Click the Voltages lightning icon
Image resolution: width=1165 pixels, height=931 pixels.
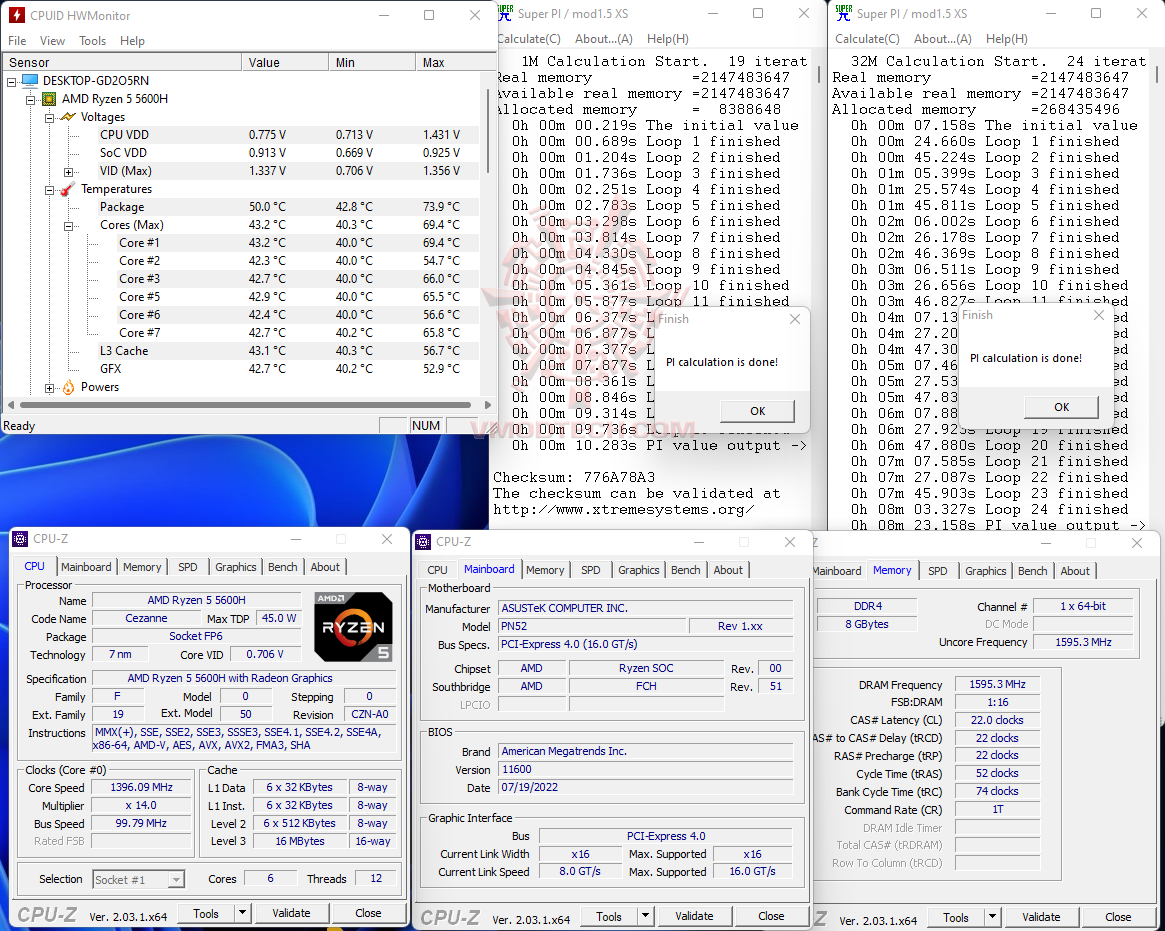[68, 117]
